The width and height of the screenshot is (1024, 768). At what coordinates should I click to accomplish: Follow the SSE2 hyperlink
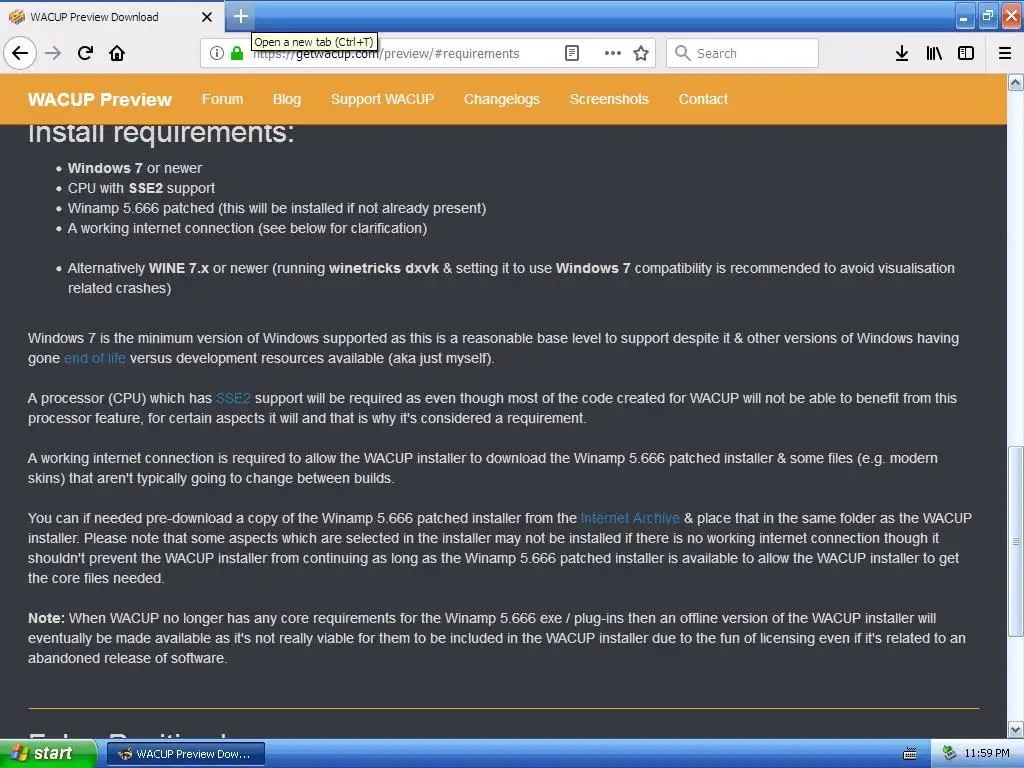pyautogui.click(x=233, y=398)
